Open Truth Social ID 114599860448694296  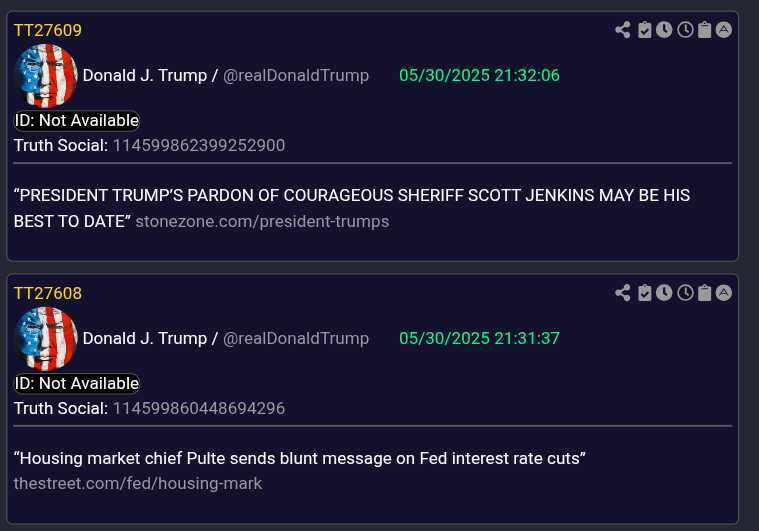click(x=199, y=408)
